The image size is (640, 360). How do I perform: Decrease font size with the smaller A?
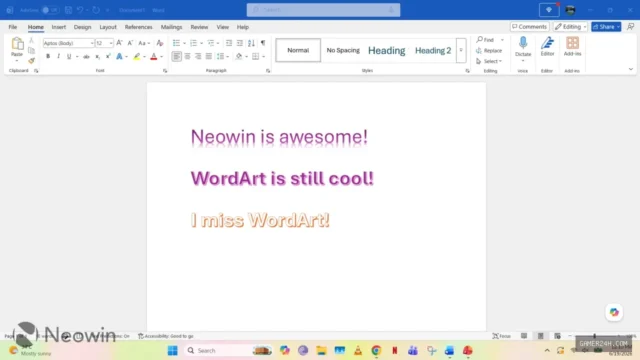[130, 43]
